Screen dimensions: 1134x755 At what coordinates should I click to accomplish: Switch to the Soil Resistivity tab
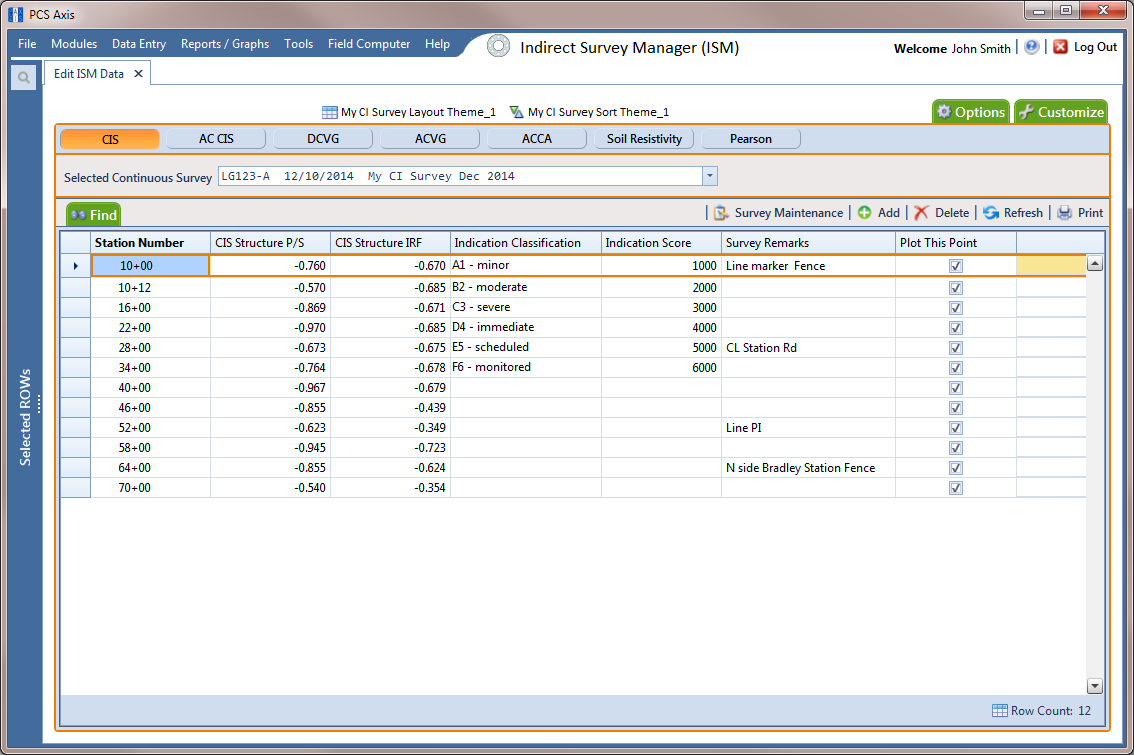click(644, 139)
